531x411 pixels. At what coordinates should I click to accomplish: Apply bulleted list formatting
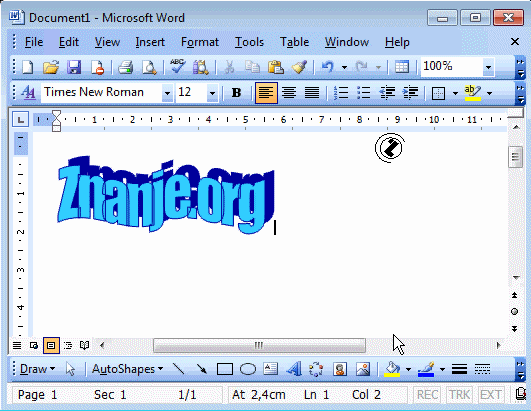pyautogui.click(x=364, y=92)
